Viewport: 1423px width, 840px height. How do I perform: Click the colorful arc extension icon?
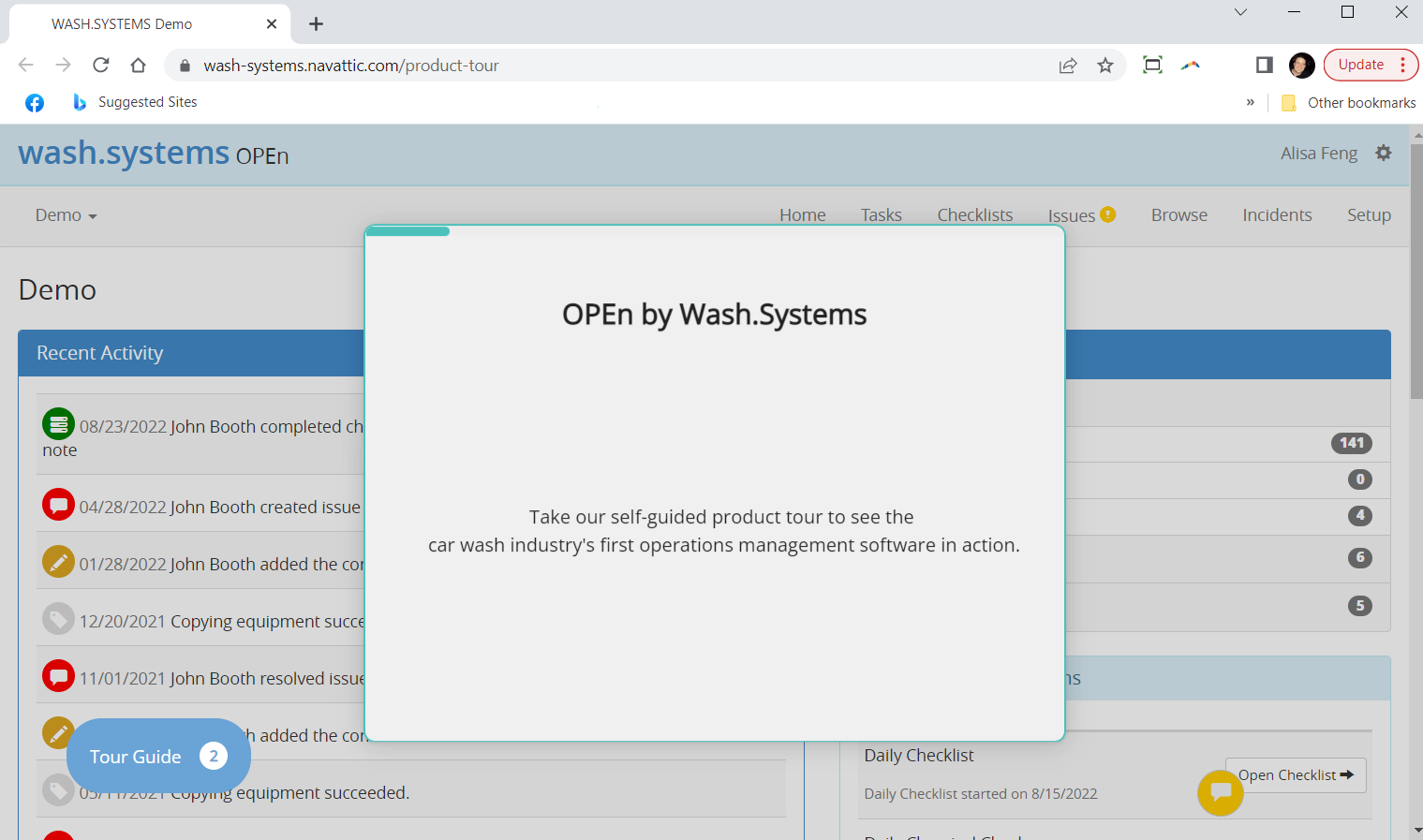[x=1190, y=66]
